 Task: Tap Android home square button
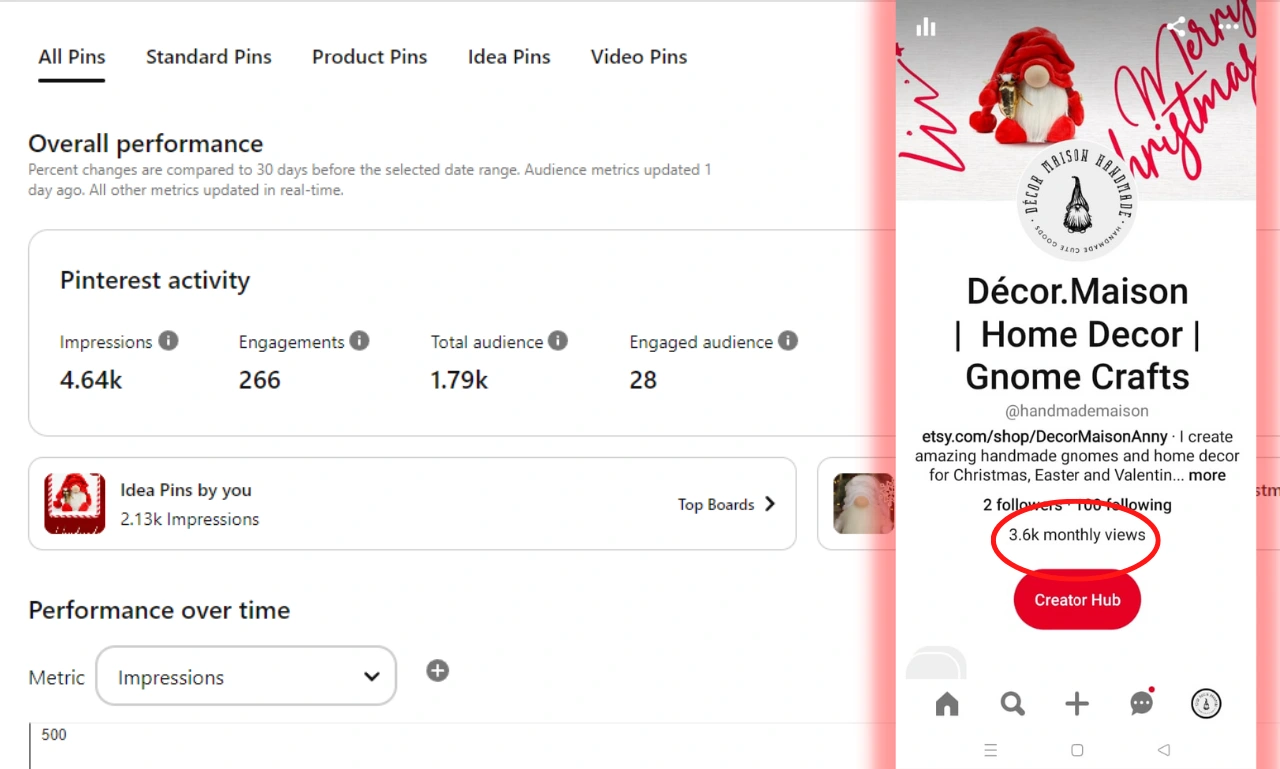[x=1077, y=750]
